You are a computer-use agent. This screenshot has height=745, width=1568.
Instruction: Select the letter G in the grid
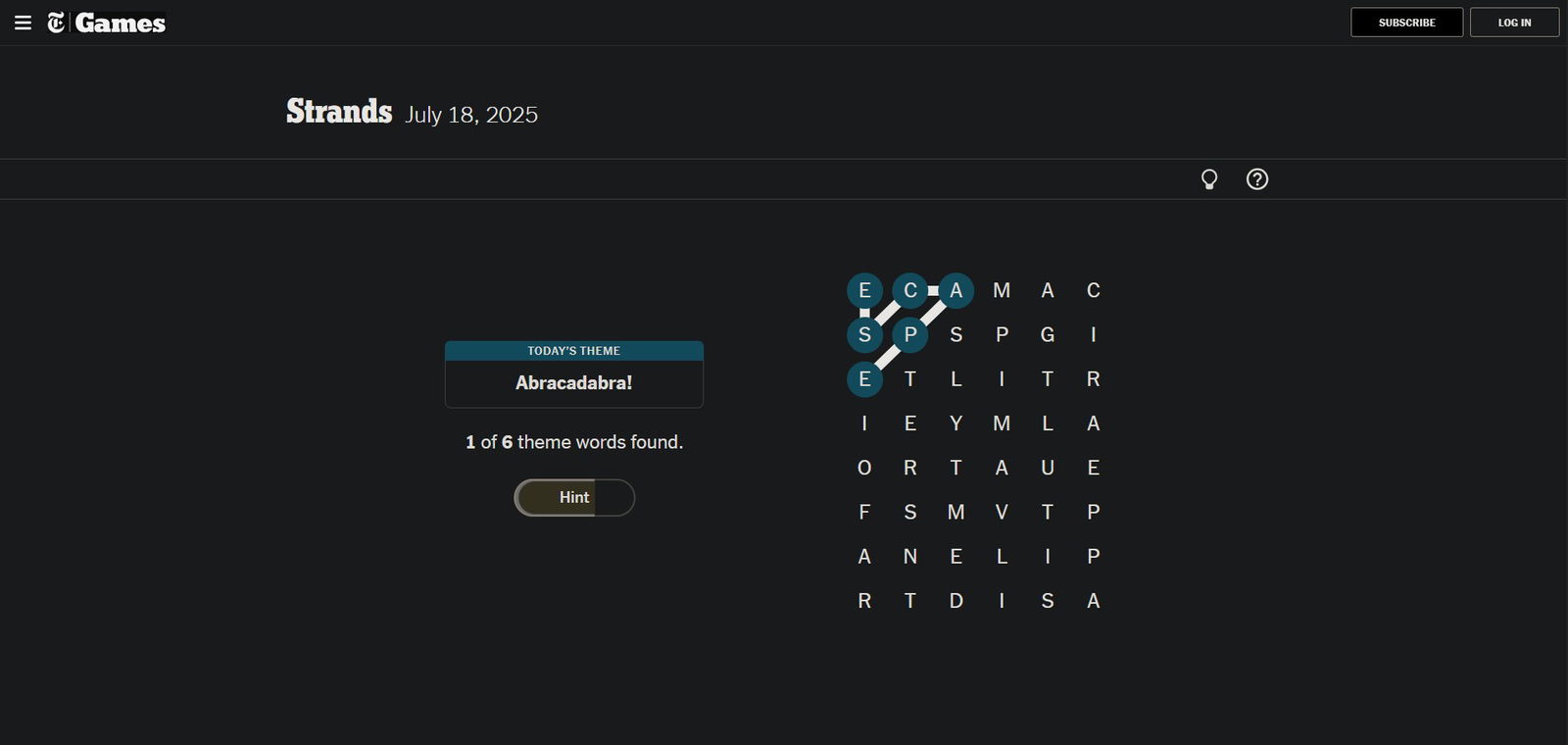(1048, 335)
